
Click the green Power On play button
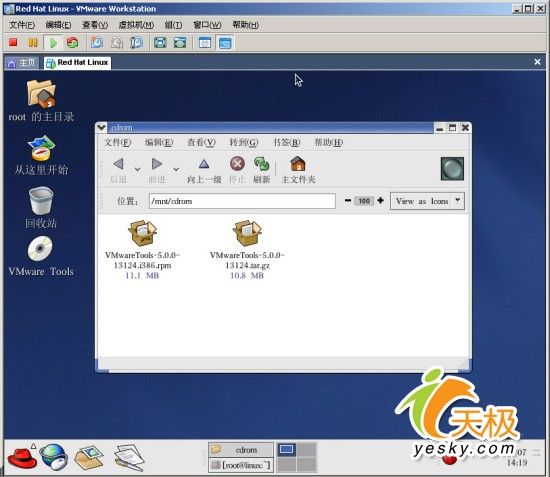[53, 43]
